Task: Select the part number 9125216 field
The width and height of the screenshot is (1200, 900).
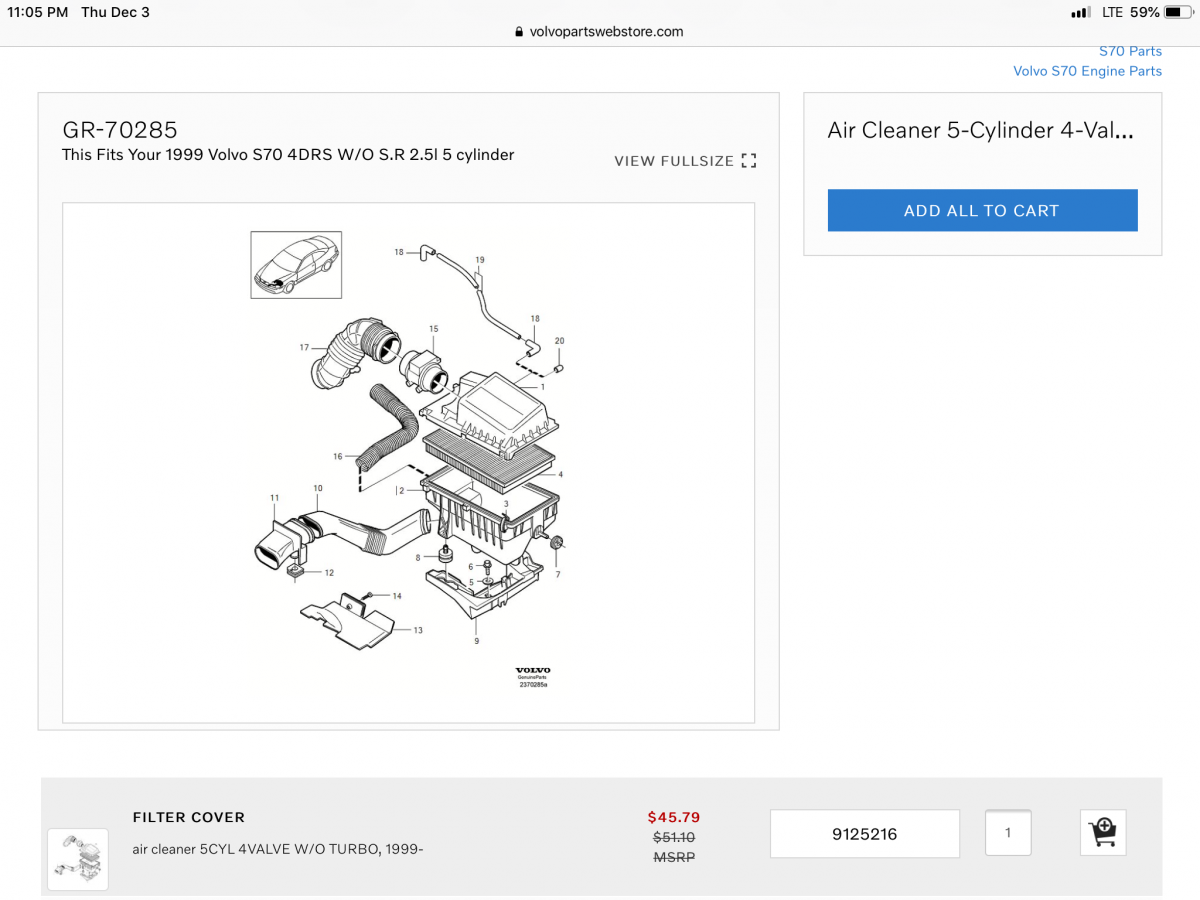Action: point(864,833)
